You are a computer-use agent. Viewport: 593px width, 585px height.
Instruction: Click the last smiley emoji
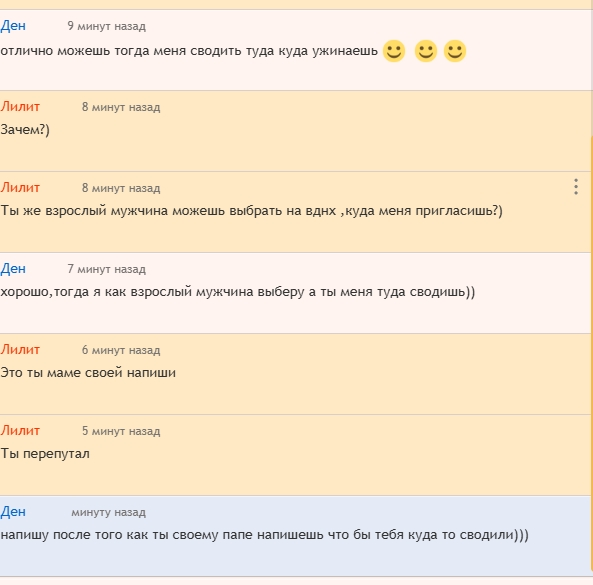[x=455, y=51]
